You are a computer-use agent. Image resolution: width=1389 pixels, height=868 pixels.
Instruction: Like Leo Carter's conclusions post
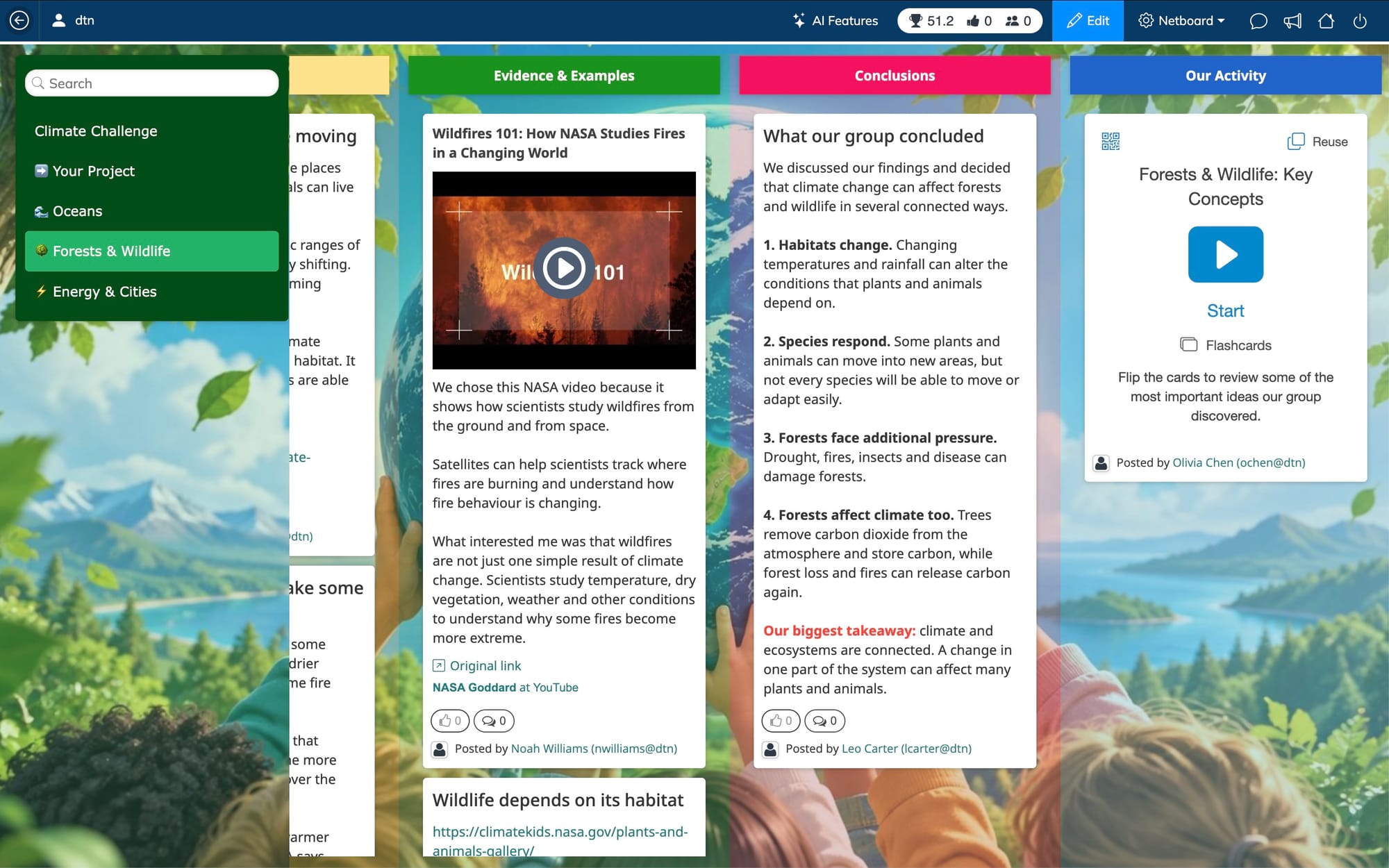point(781,721)
